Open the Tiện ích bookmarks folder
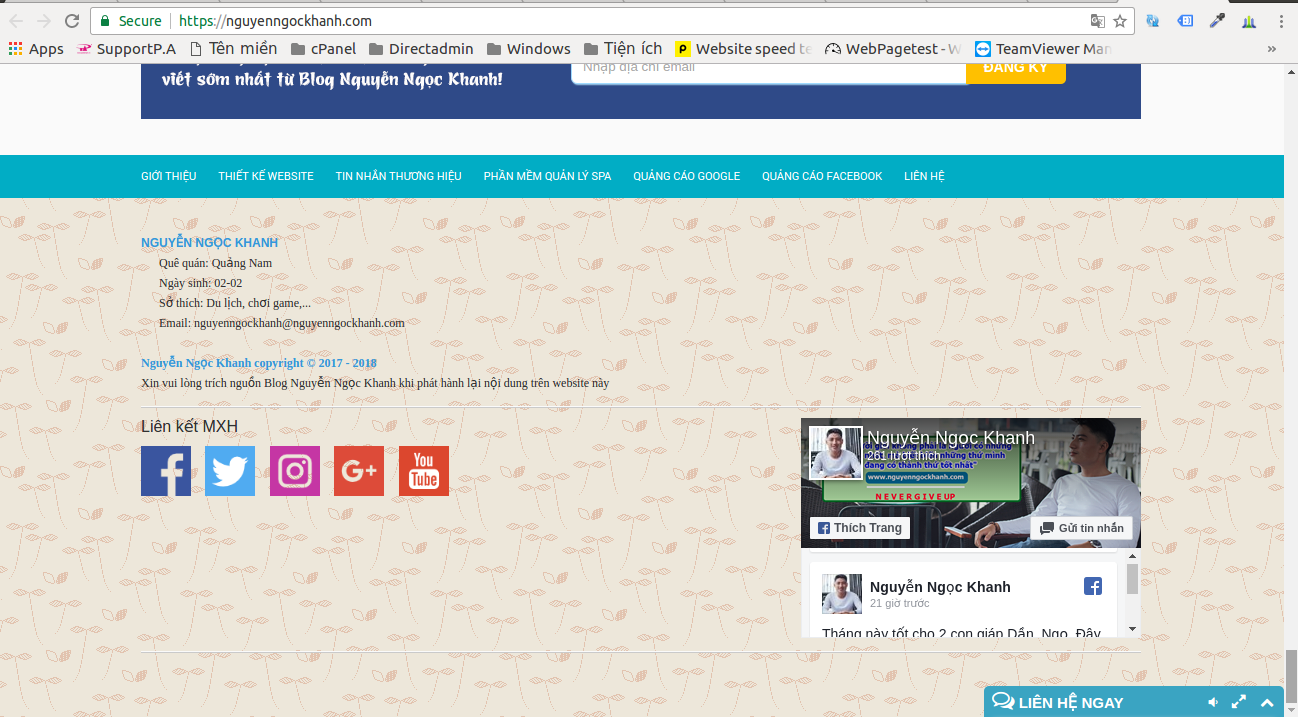 (x=623, y=49)
